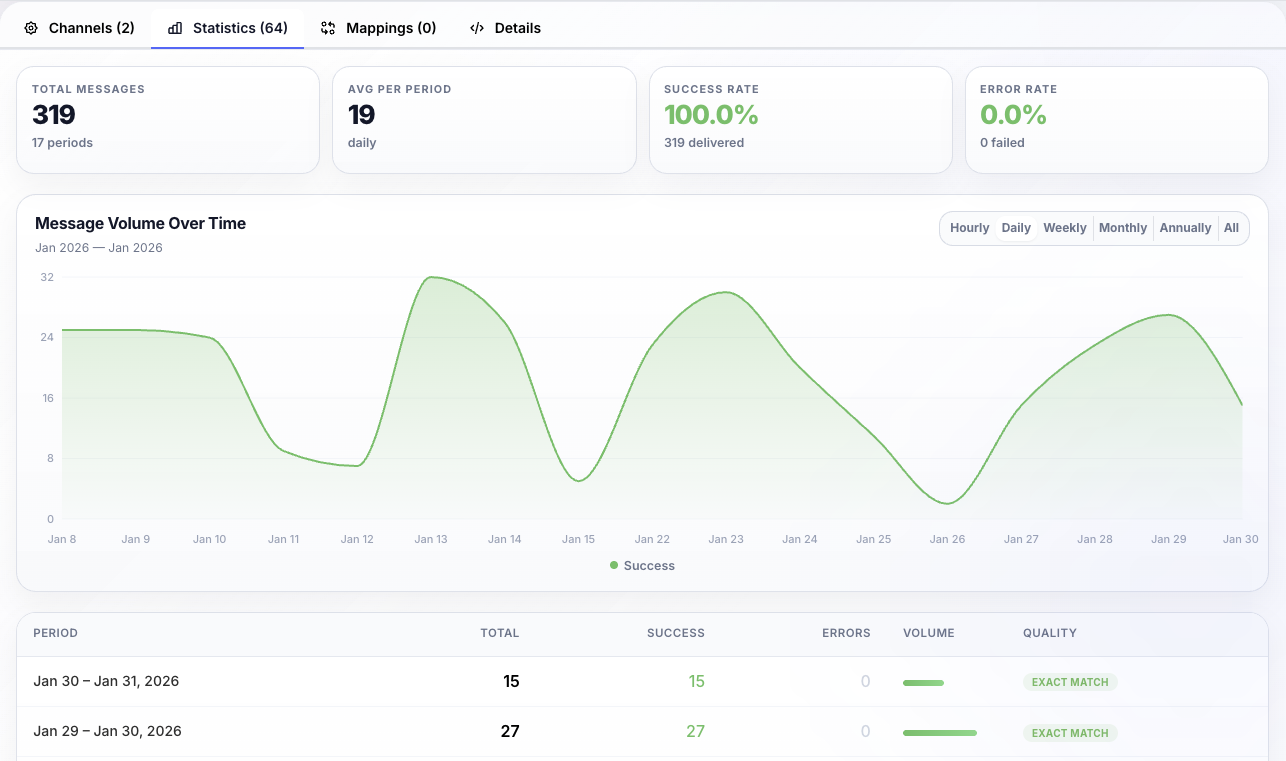The width and height of the screenshot is (1286, 761).
Task: Click the 17 periods text
Action: [x=62, y=143]
